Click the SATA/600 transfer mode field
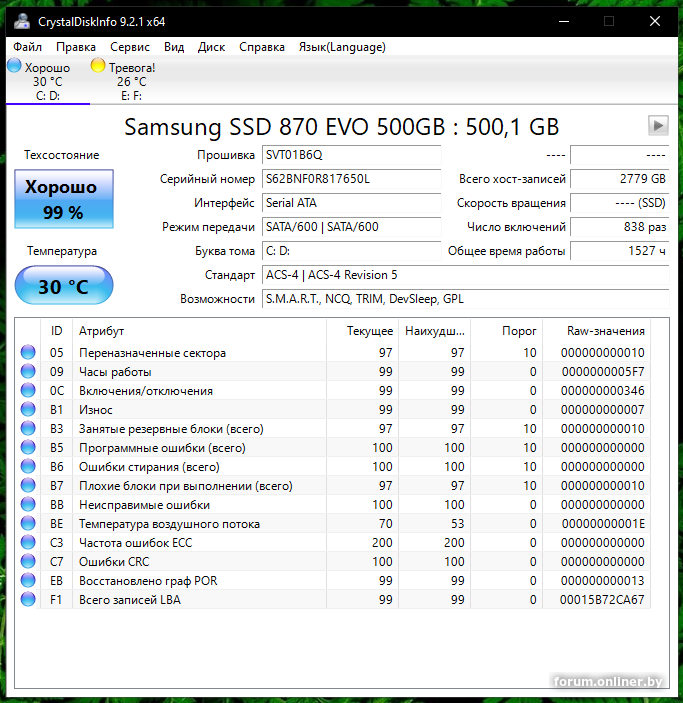This screenshot has height=703, width=683. click(x=351, y=227)
